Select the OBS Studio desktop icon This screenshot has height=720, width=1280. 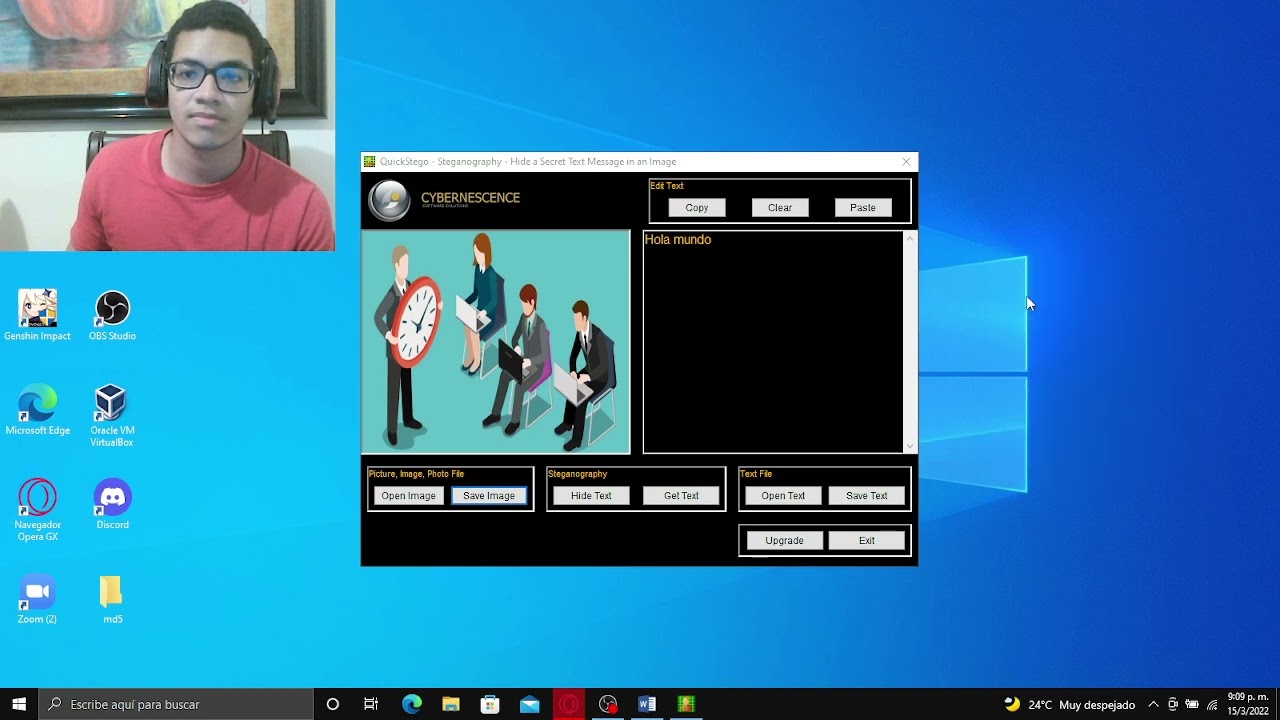tap(112, 309)
